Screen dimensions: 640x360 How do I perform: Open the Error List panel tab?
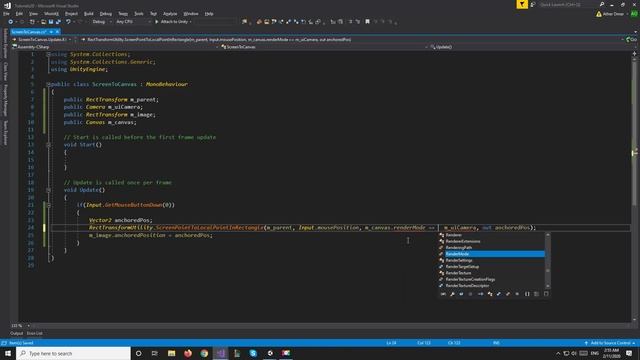click(35, 333)
